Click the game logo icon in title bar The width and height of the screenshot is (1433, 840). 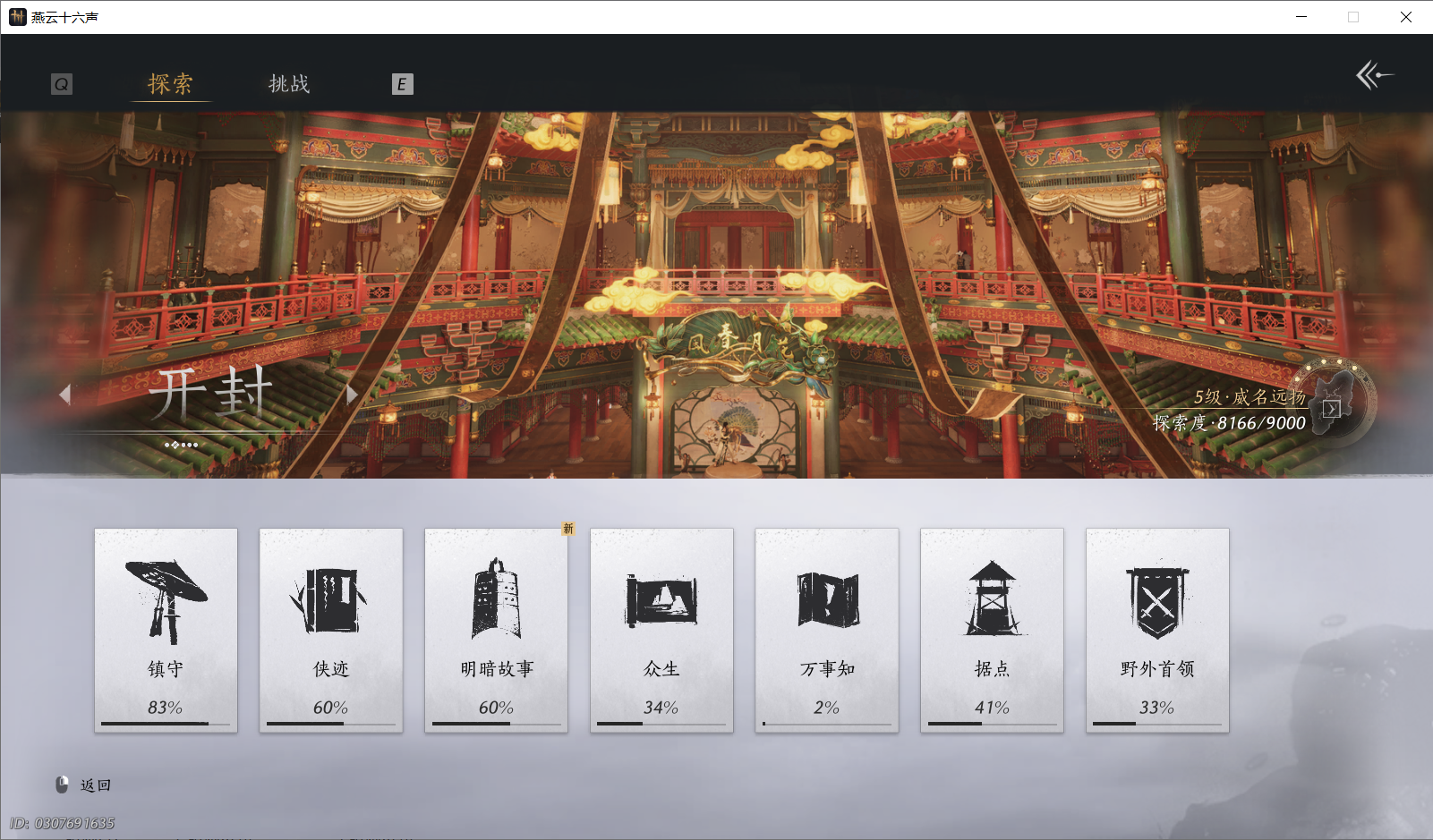point(16,16)
